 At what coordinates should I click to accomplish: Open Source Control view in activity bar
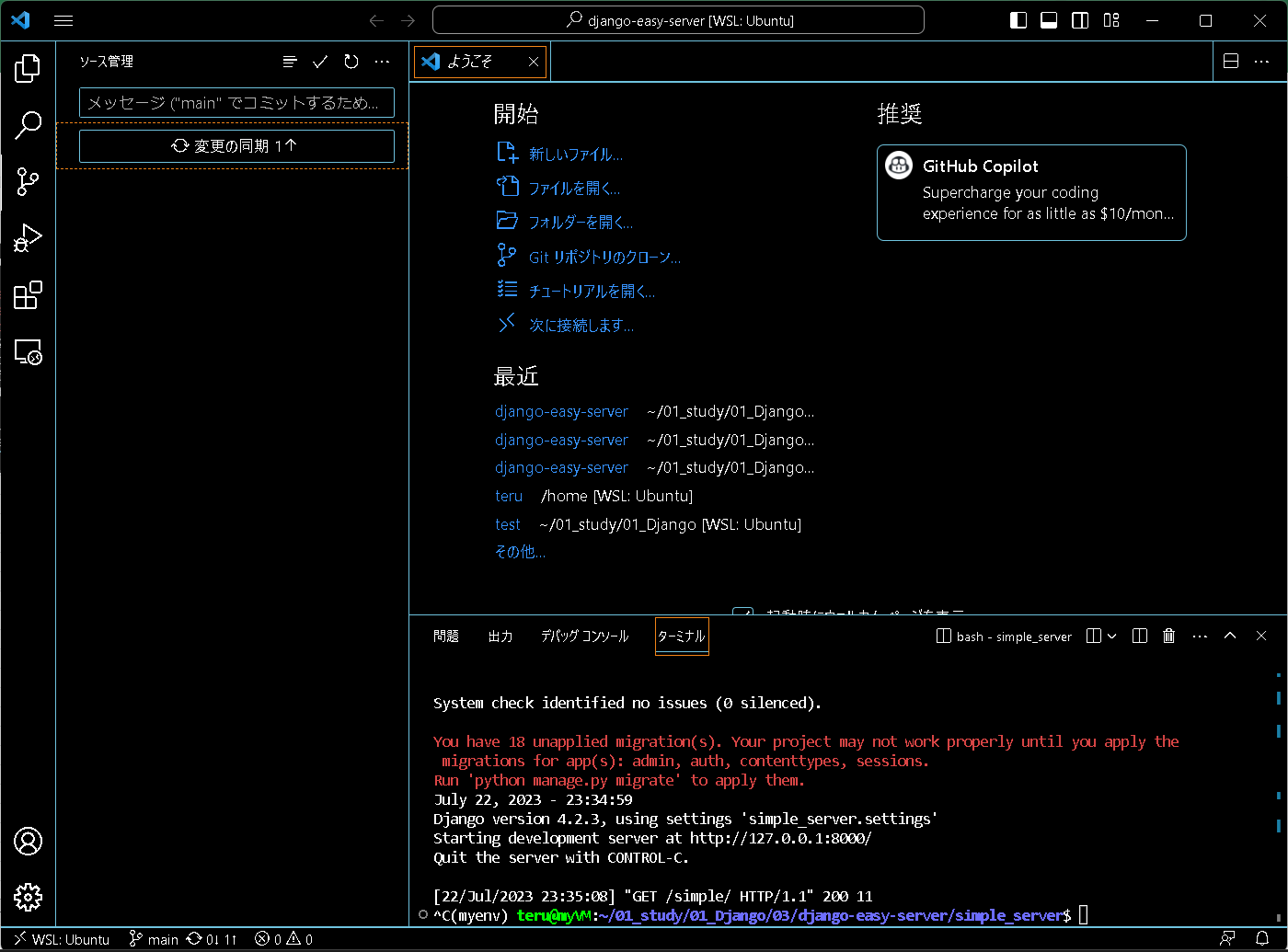pos(29,182)
